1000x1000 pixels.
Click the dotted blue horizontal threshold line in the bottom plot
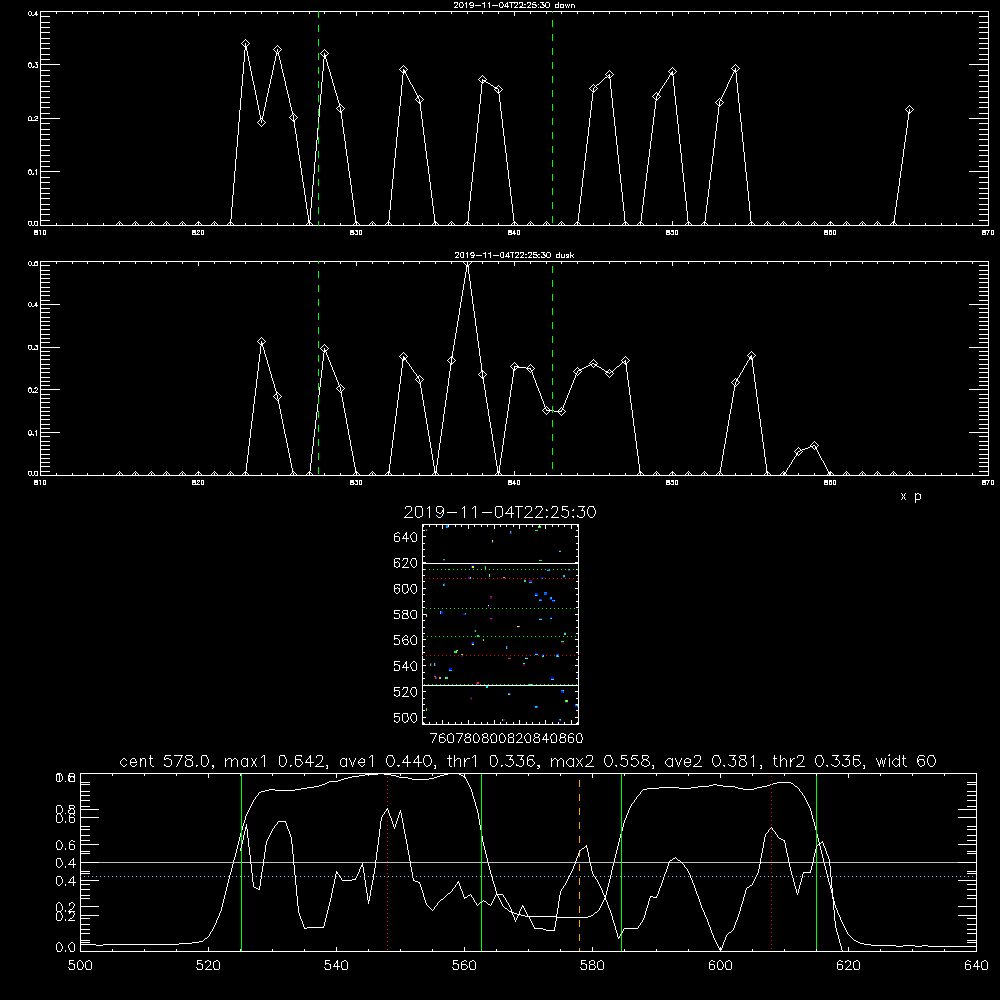pyautogui.click(x=528, y=876)
